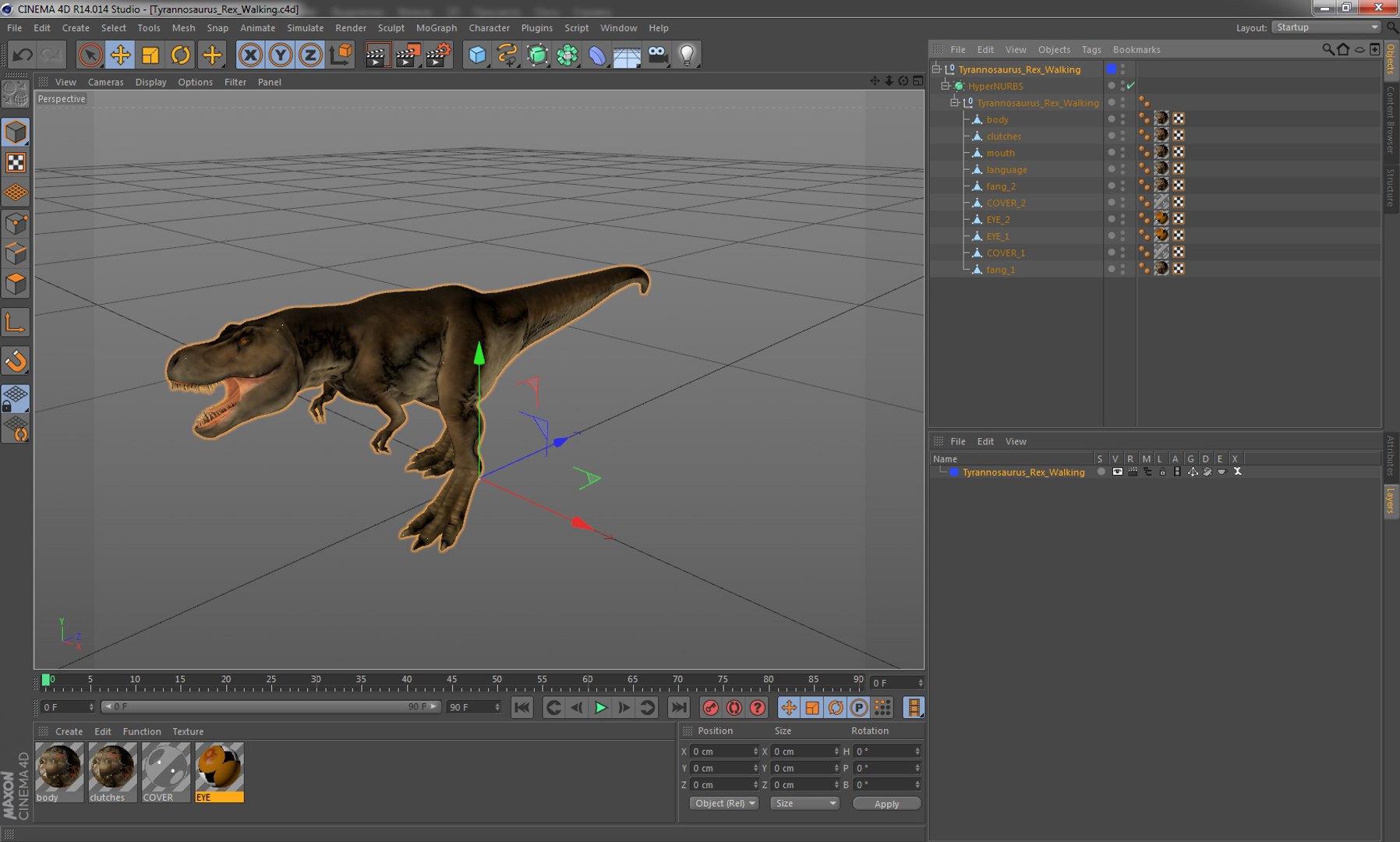Open the deformer objects icon
The image size is (1400, 842).
click(597, 55)
